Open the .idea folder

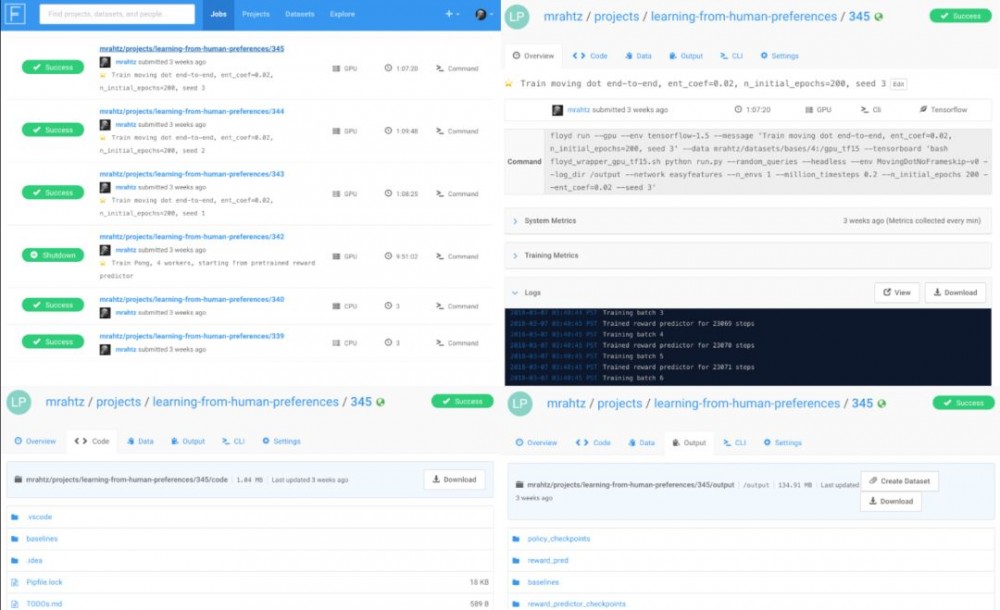tap(34, 560)
